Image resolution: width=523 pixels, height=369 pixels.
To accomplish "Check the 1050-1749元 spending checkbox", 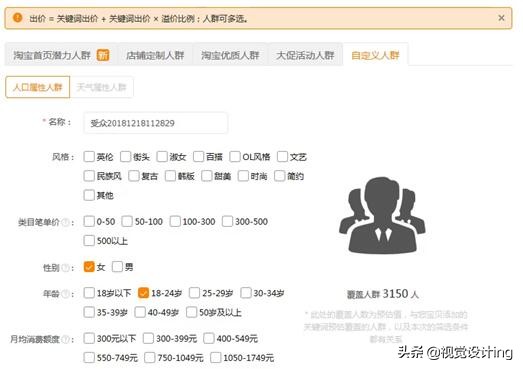I will [x=215, y=358].
